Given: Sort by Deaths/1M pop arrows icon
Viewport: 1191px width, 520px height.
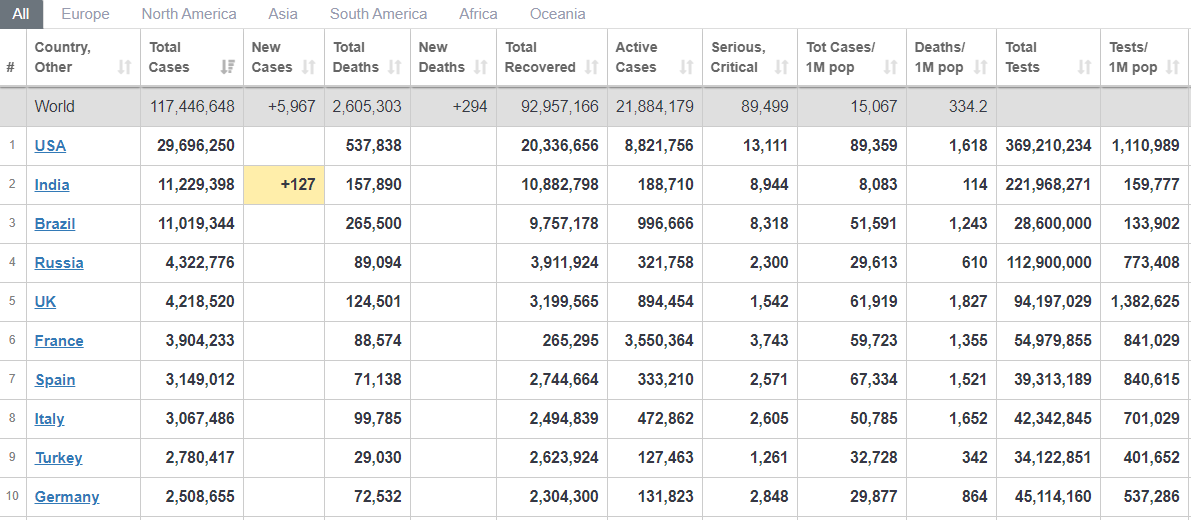Looking at the screenshot, I should (981, 68).
